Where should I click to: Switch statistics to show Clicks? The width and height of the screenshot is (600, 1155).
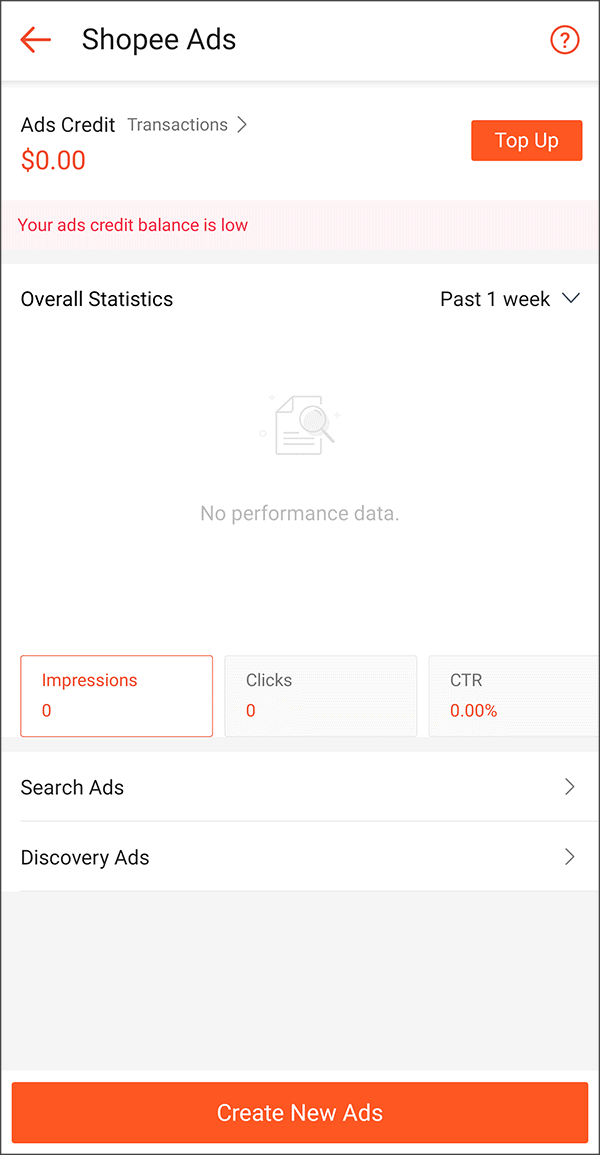click(x=321, y=695)
